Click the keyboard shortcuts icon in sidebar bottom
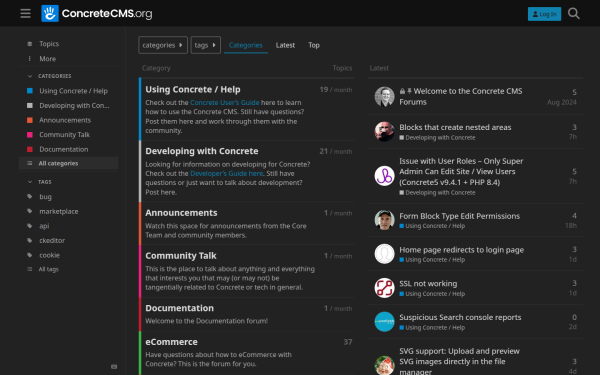The image size is (600, 375). point(114,367)
